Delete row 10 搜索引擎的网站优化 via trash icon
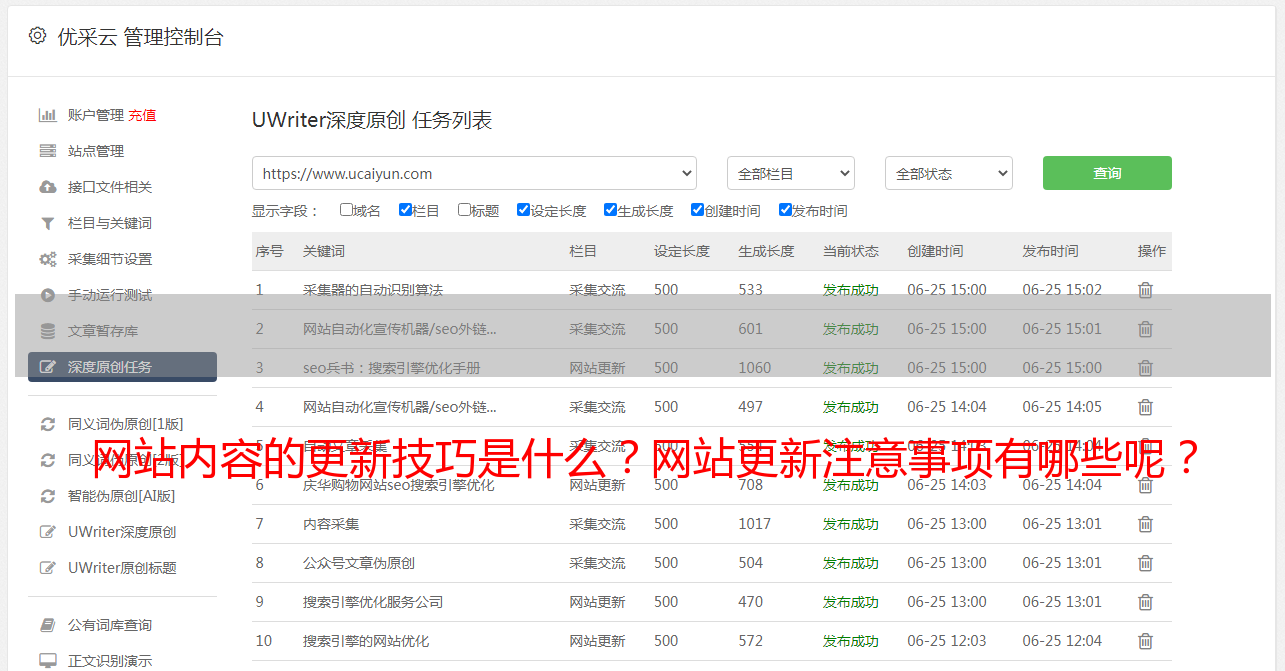The image size is (1285, 671). (x=1145, y=641)
